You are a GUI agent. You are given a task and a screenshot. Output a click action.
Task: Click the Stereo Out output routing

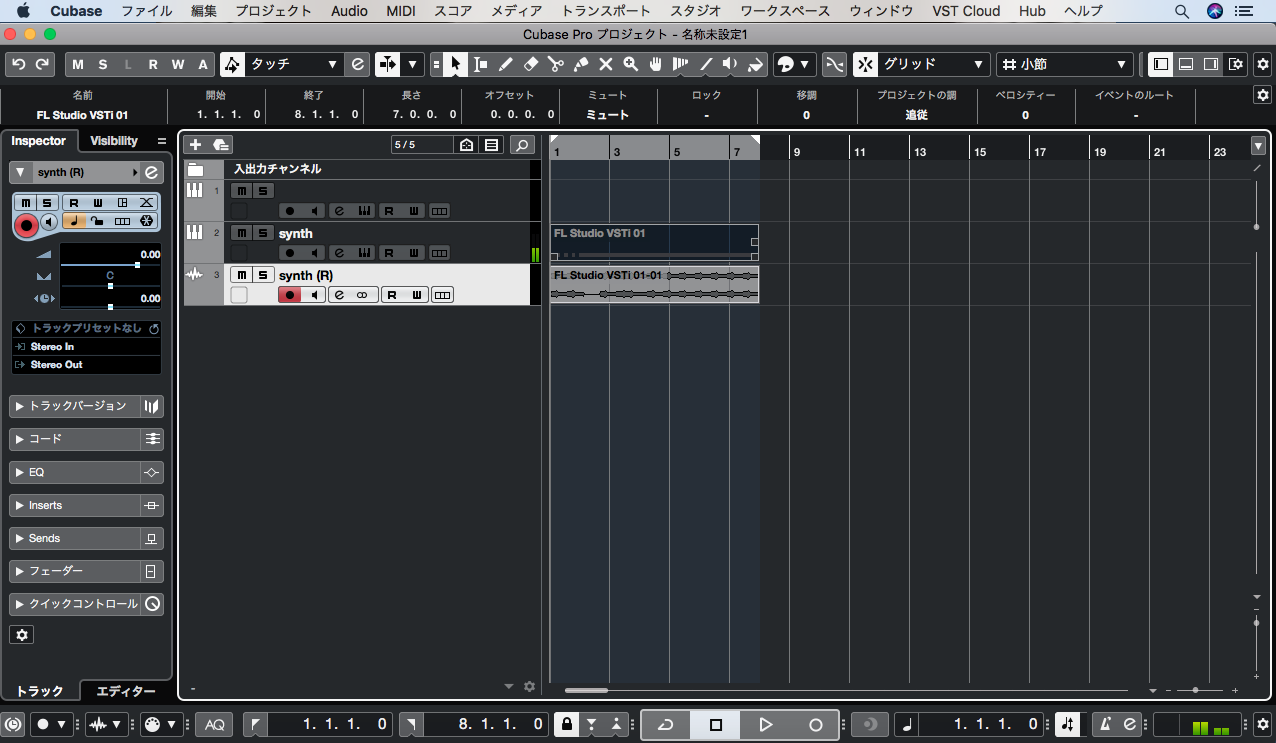click(x=86, y=365)
